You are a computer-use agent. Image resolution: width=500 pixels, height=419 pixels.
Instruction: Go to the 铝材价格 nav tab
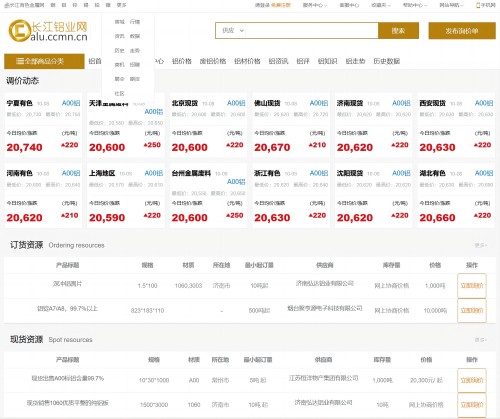click(x=247, y=61)
